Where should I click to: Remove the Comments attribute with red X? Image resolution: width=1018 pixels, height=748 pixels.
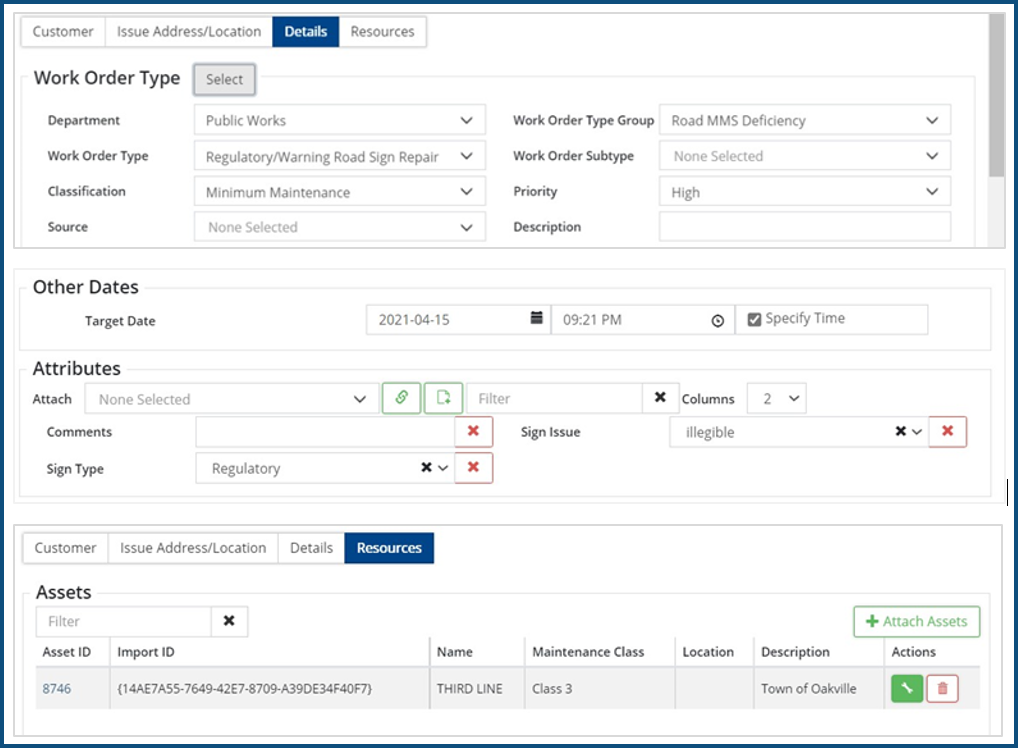click(x=473, y=432)
